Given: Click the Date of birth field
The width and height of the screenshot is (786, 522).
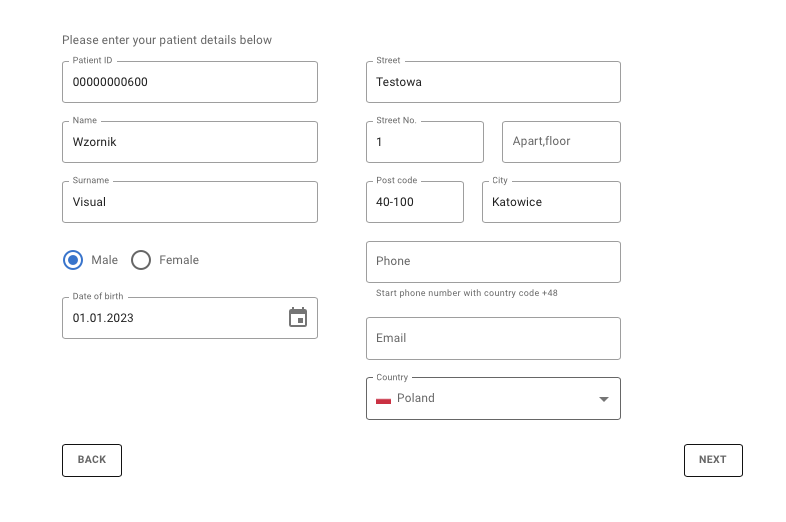Looking at the screenshot, I should (x=170, y=318).
